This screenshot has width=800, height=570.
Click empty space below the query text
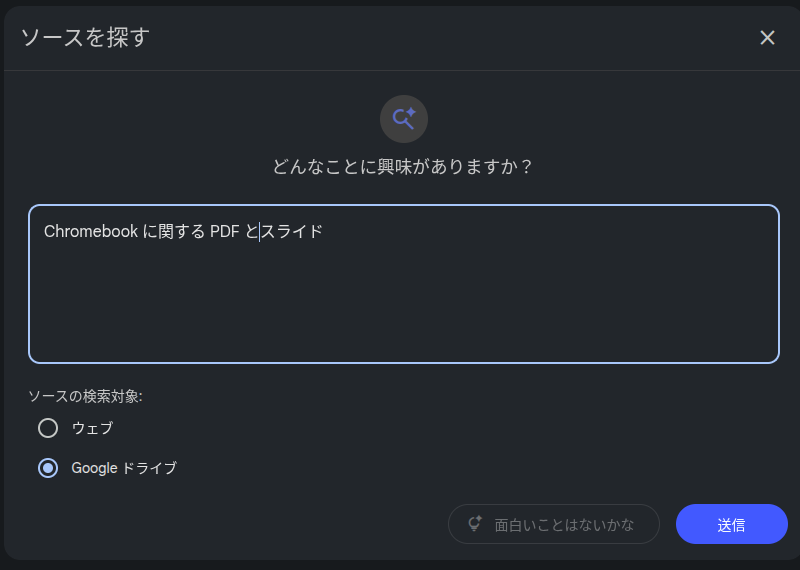coord(403,310)
